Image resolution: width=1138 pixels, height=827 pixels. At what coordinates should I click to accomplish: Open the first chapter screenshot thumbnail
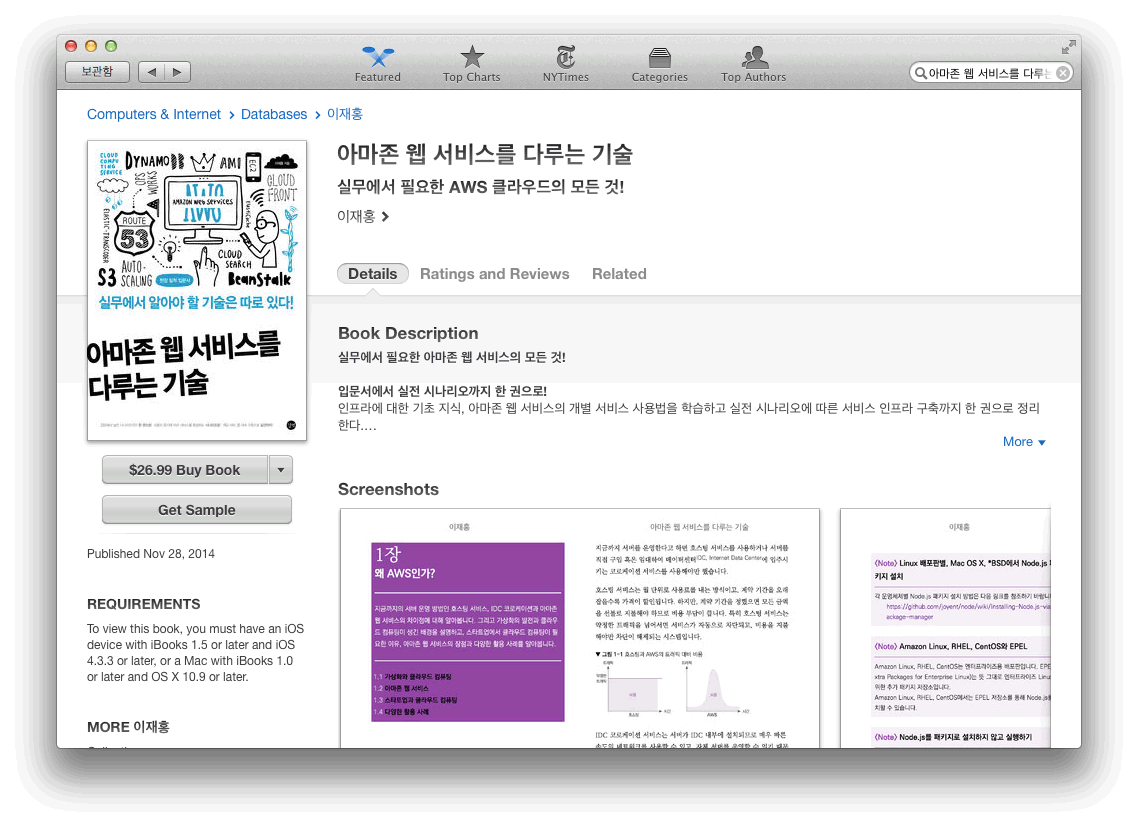[580, 628]
